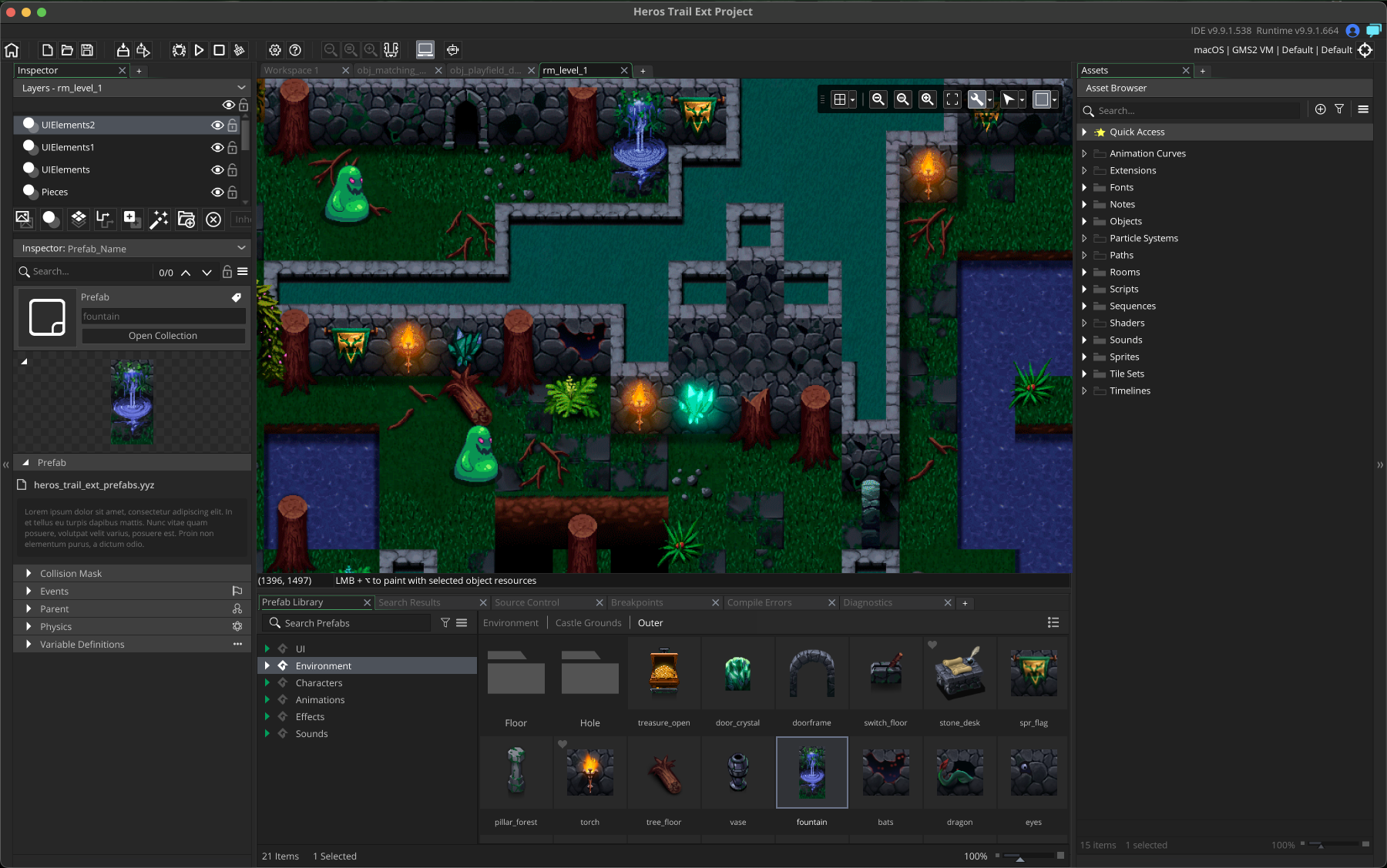This screenshot has width=1387, height=868.
Task: Switch to the obj_matching tab
Action: click(x=391, y=70)
